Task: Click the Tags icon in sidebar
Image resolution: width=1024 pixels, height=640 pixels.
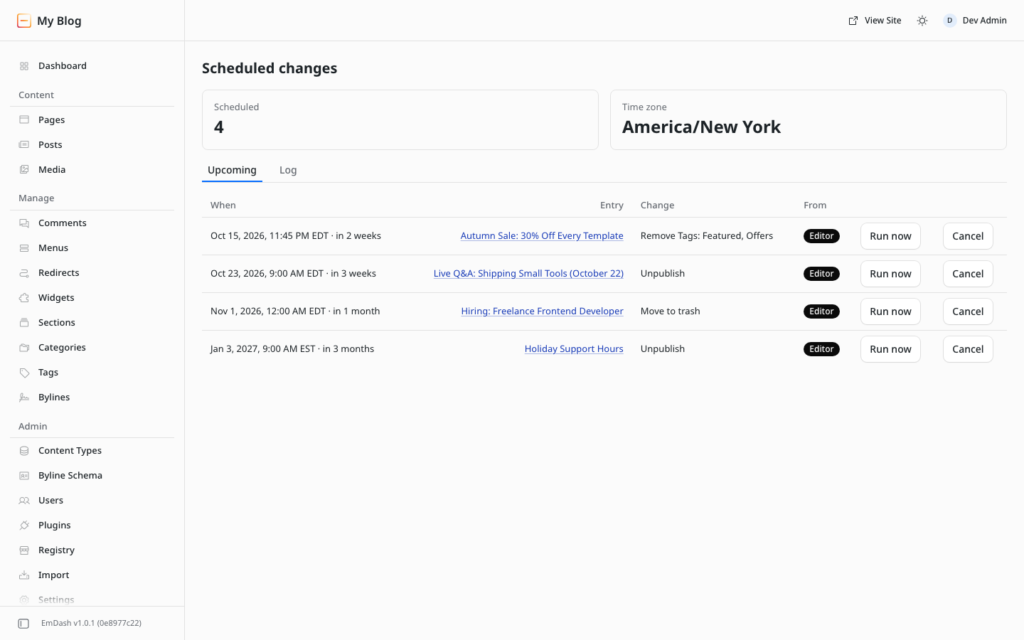Action: point(24,372)
